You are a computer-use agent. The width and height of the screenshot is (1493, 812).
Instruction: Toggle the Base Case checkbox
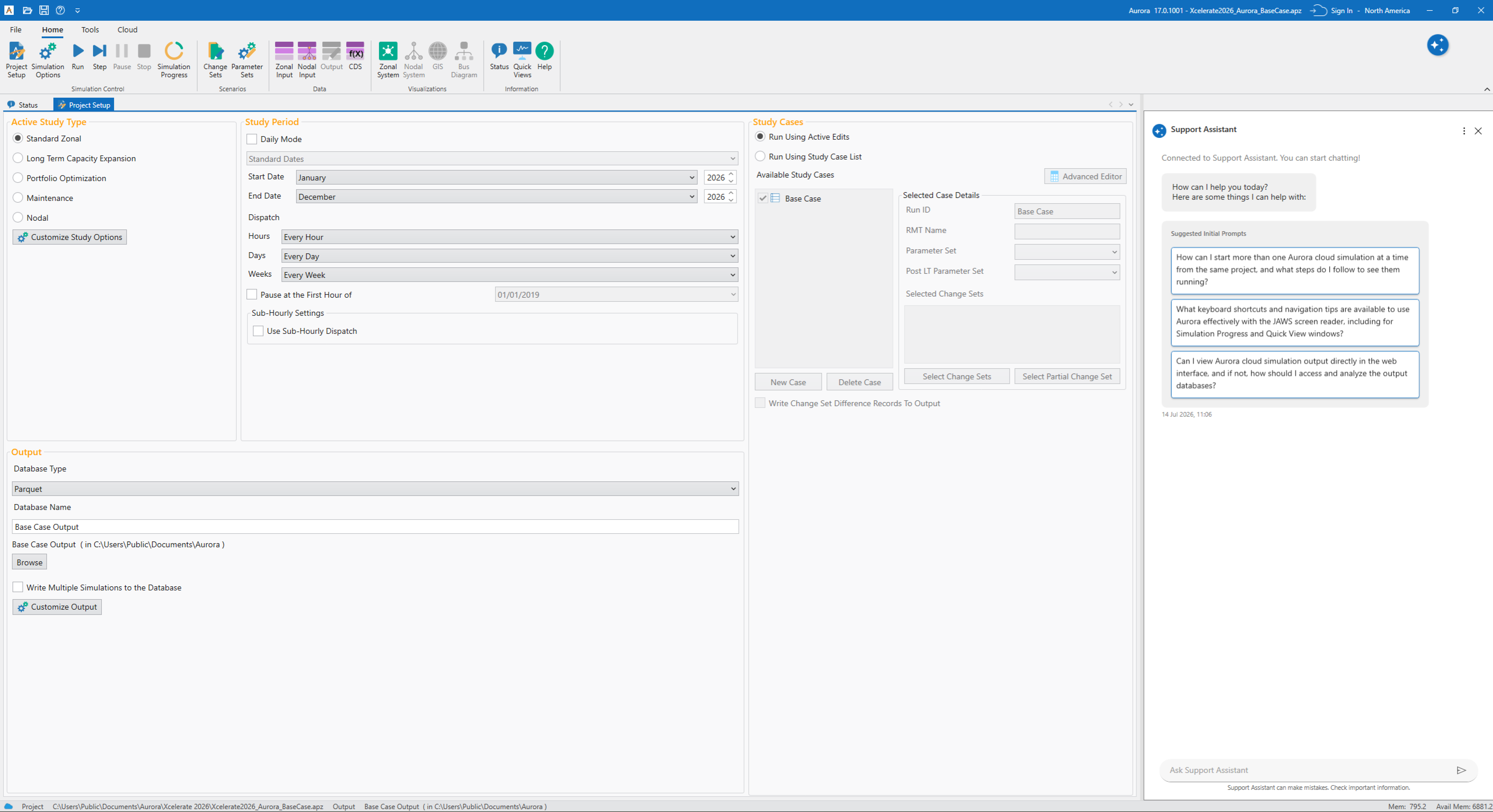coord(763,198)
